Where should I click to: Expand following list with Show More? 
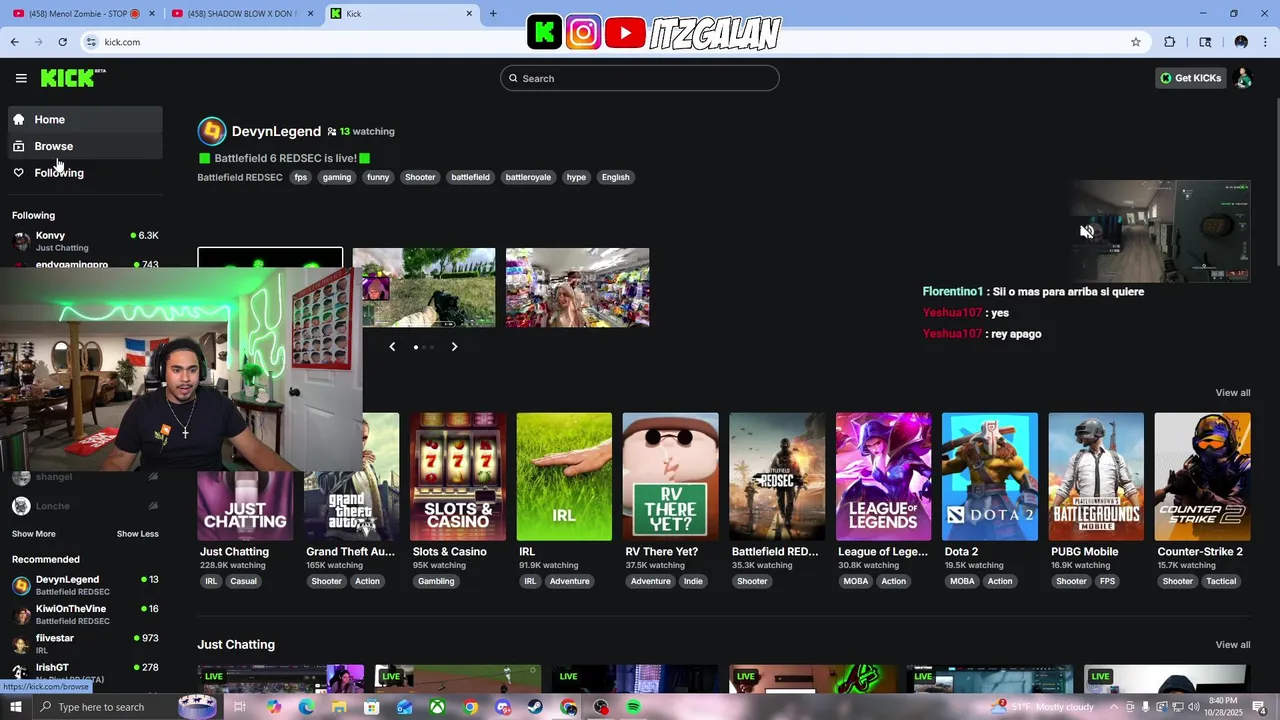point(34,534)
